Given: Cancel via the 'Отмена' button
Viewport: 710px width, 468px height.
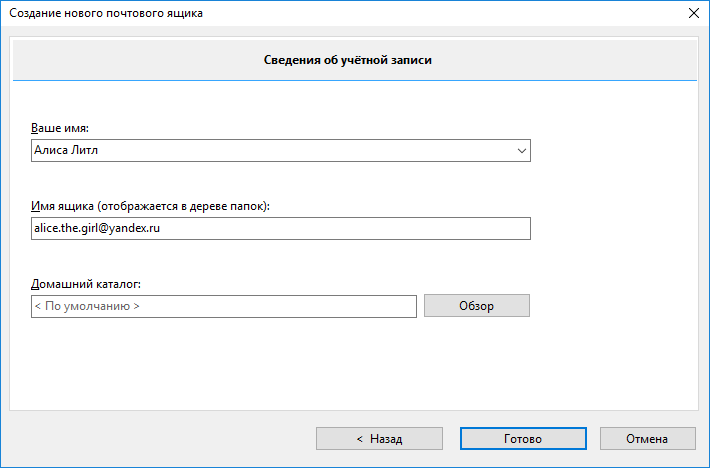Looking at the screenshot, I should (647, 439).
